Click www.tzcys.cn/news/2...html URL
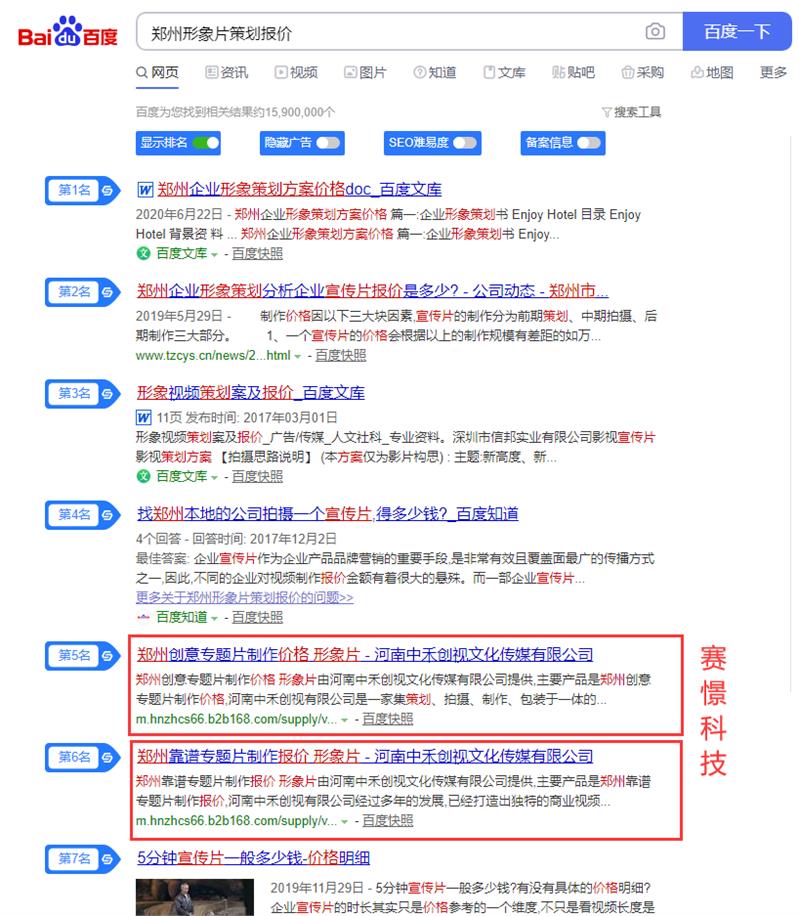799x916 pixels. pyautogui.click(x=213, y=355)
